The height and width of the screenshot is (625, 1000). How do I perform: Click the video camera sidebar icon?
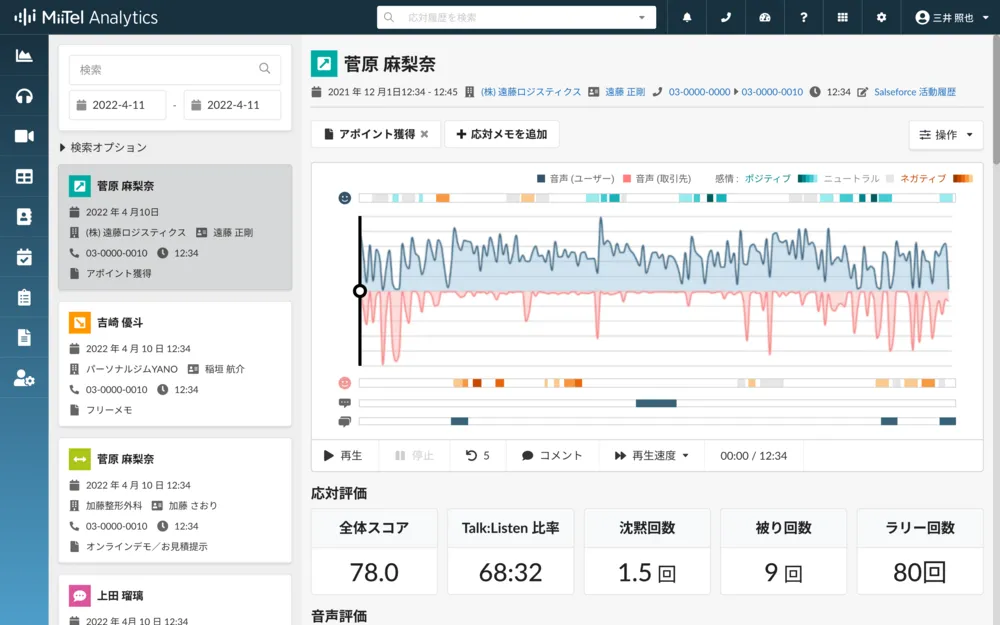[24, 136]
